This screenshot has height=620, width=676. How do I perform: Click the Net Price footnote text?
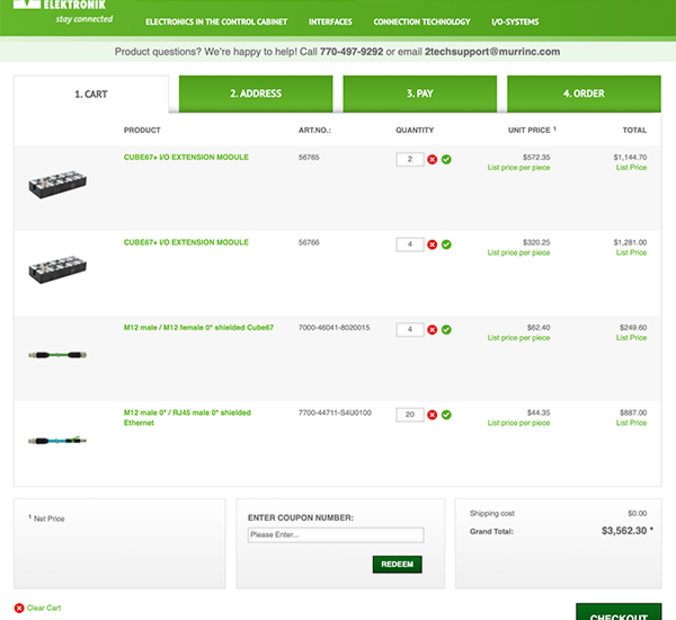point(47,519)
